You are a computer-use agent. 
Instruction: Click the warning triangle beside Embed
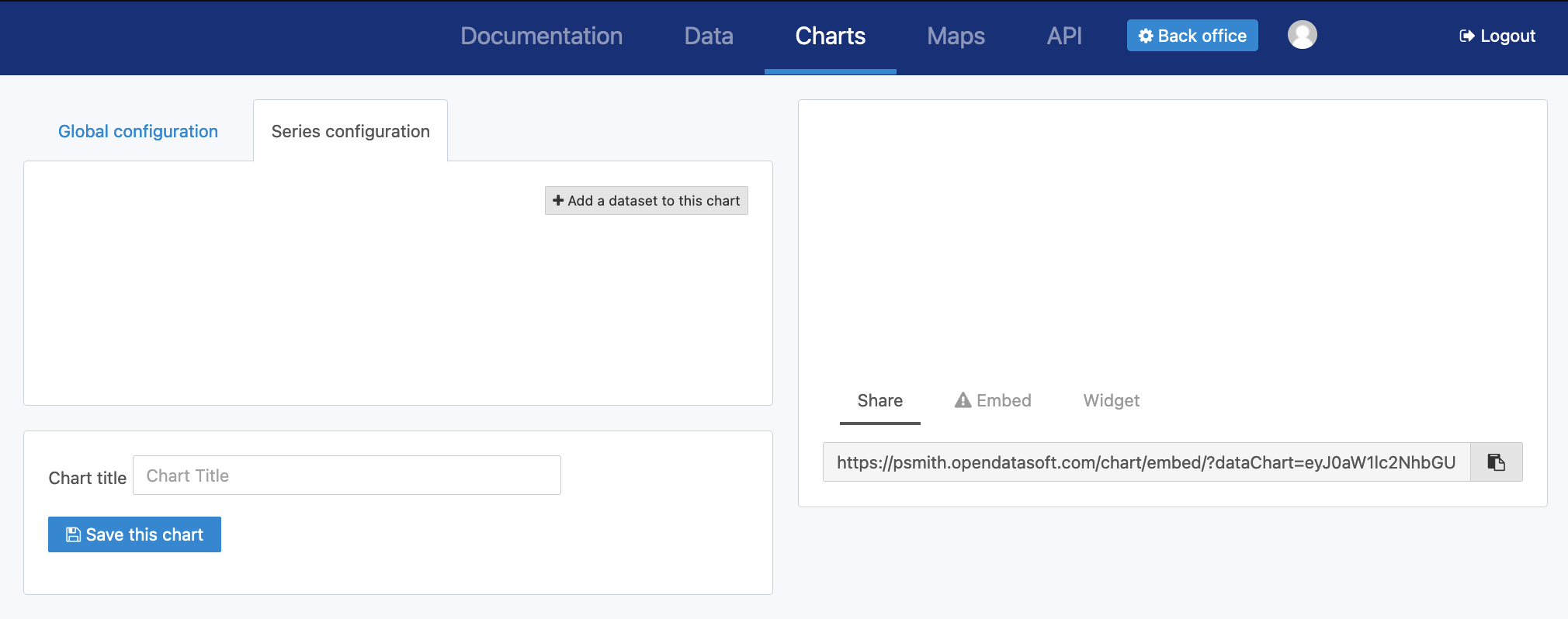tap(963, 400)
